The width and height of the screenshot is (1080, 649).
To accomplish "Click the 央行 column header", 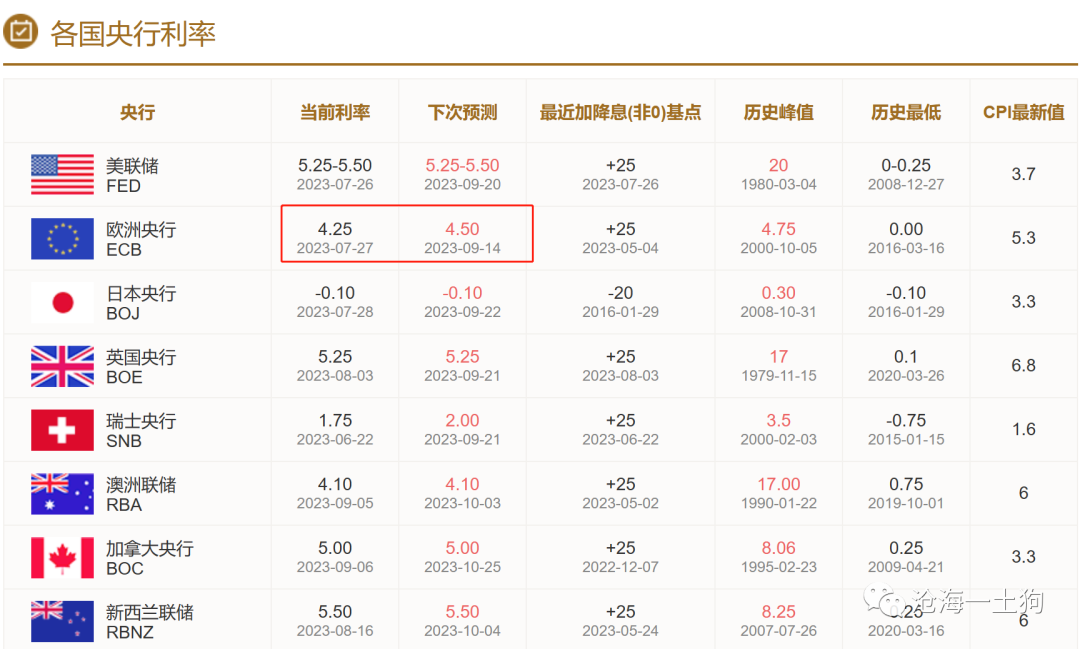I will pos(137,112).
